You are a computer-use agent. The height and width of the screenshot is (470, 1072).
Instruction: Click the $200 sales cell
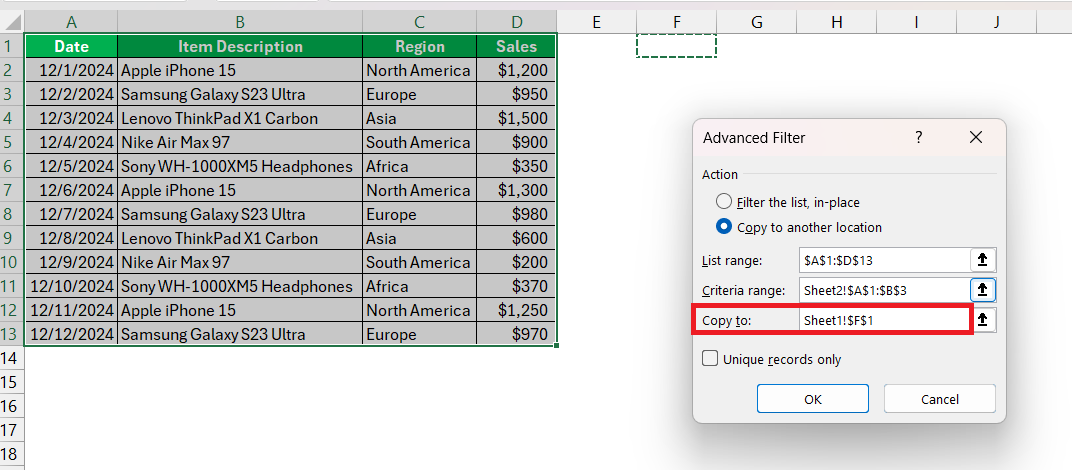point(517,263)
